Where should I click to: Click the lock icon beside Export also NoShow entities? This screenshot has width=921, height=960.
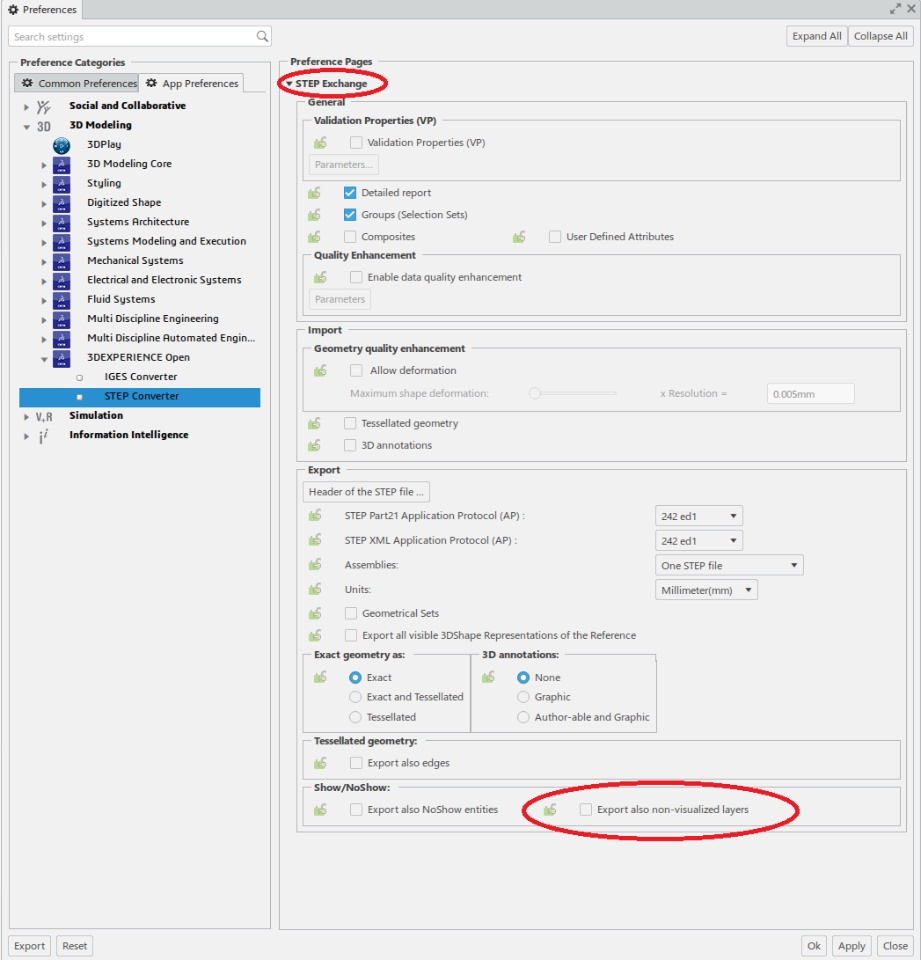(x=320, y=809)
